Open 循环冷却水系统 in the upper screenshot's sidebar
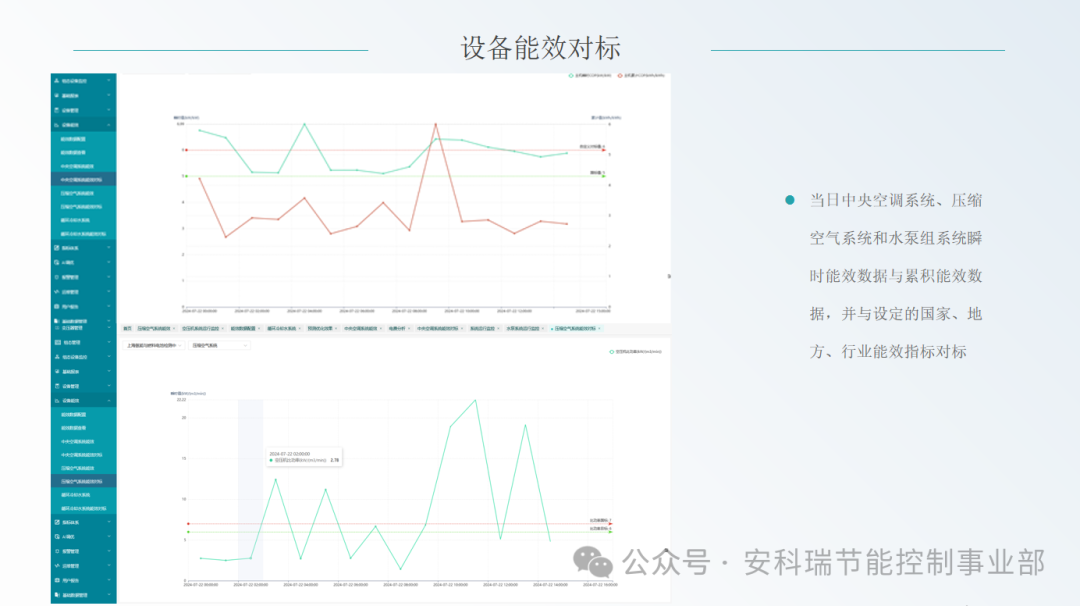This screenshot has width=1080, height=606. pyautogui.click(x=75, y=220)
